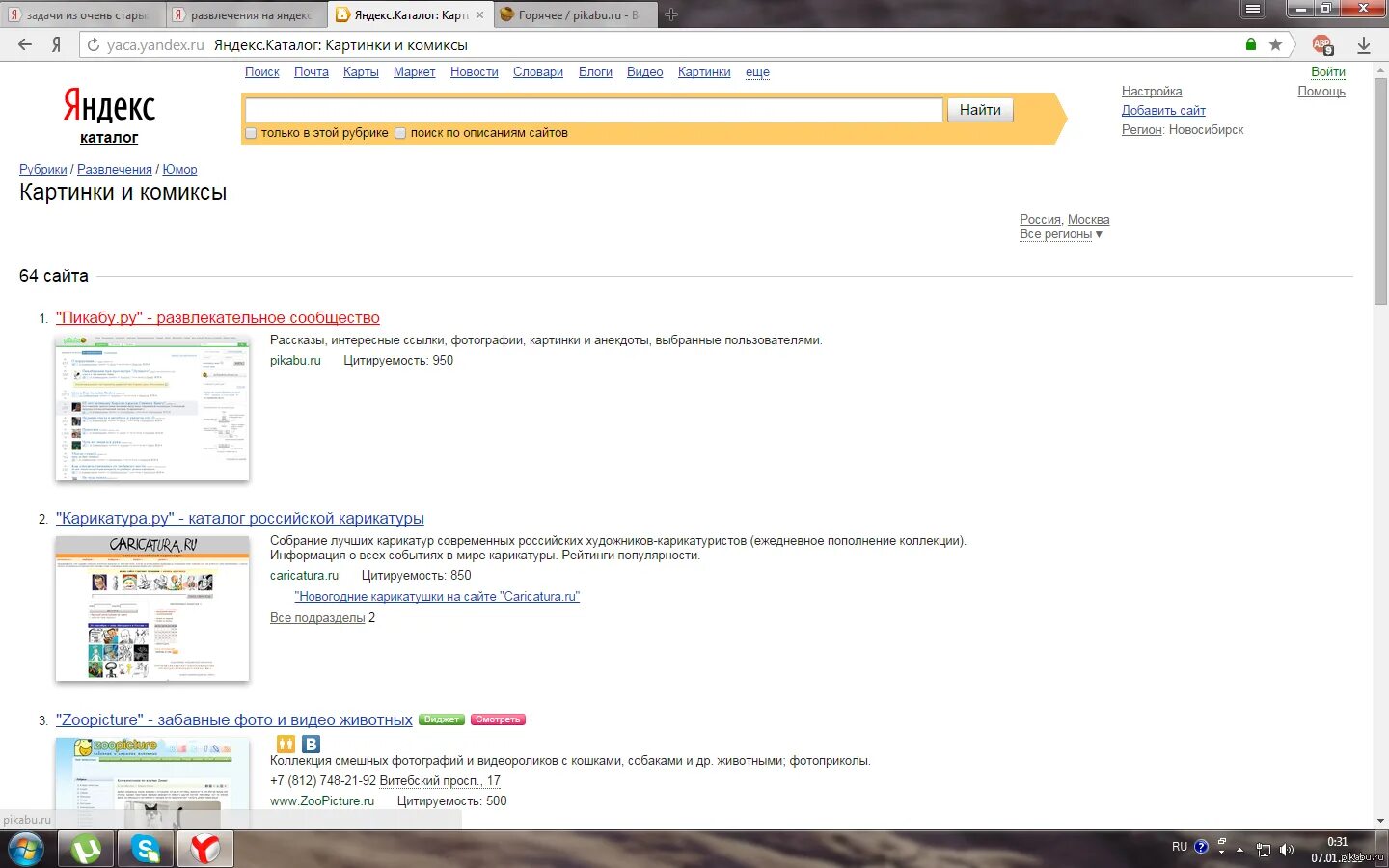Image resolution: width=1389 pixels, height=868 pixels.
Task: Change the Регион link
Action: coord(1141,130)
